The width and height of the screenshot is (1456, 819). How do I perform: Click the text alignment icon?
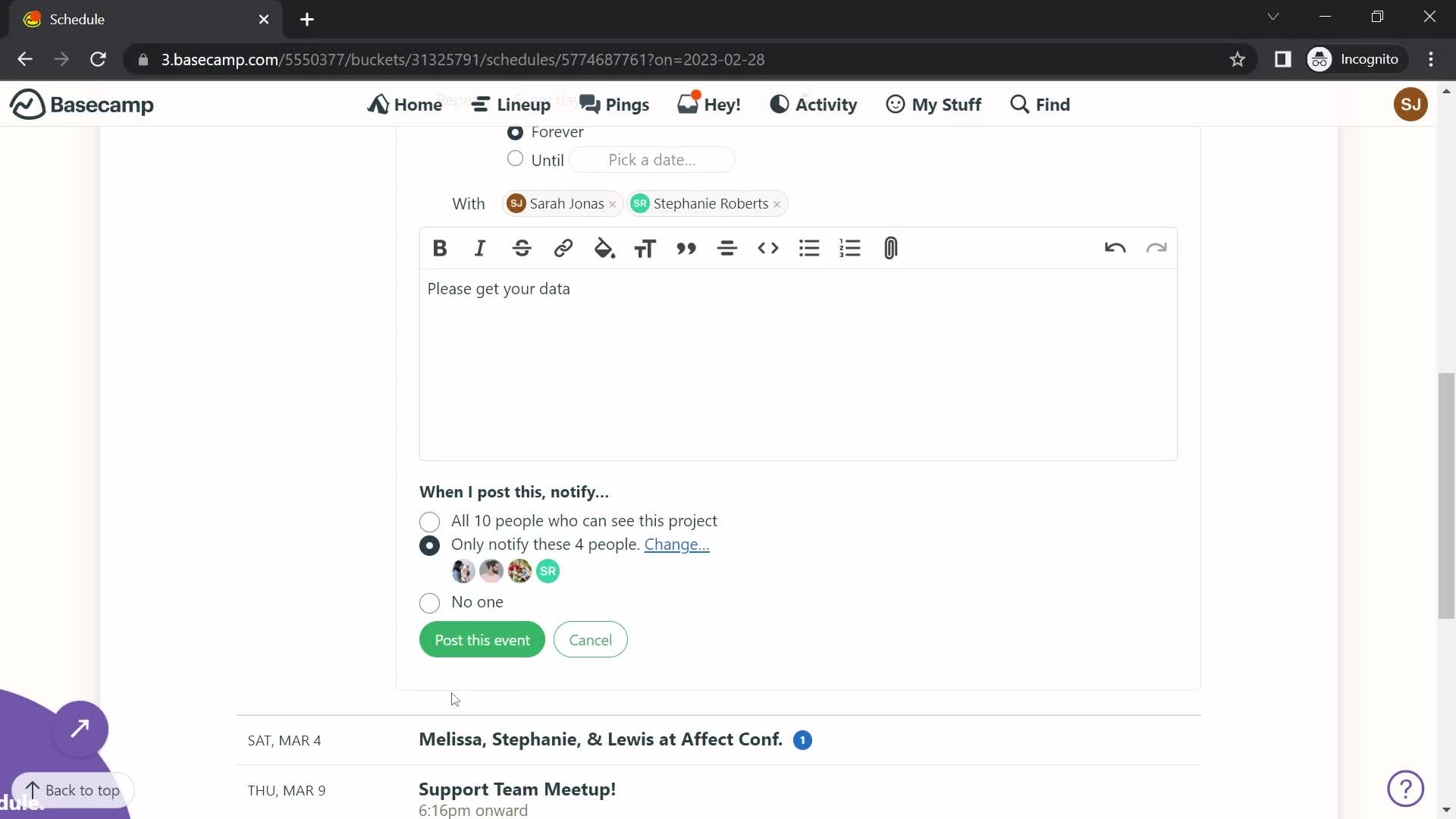(728, 248)
